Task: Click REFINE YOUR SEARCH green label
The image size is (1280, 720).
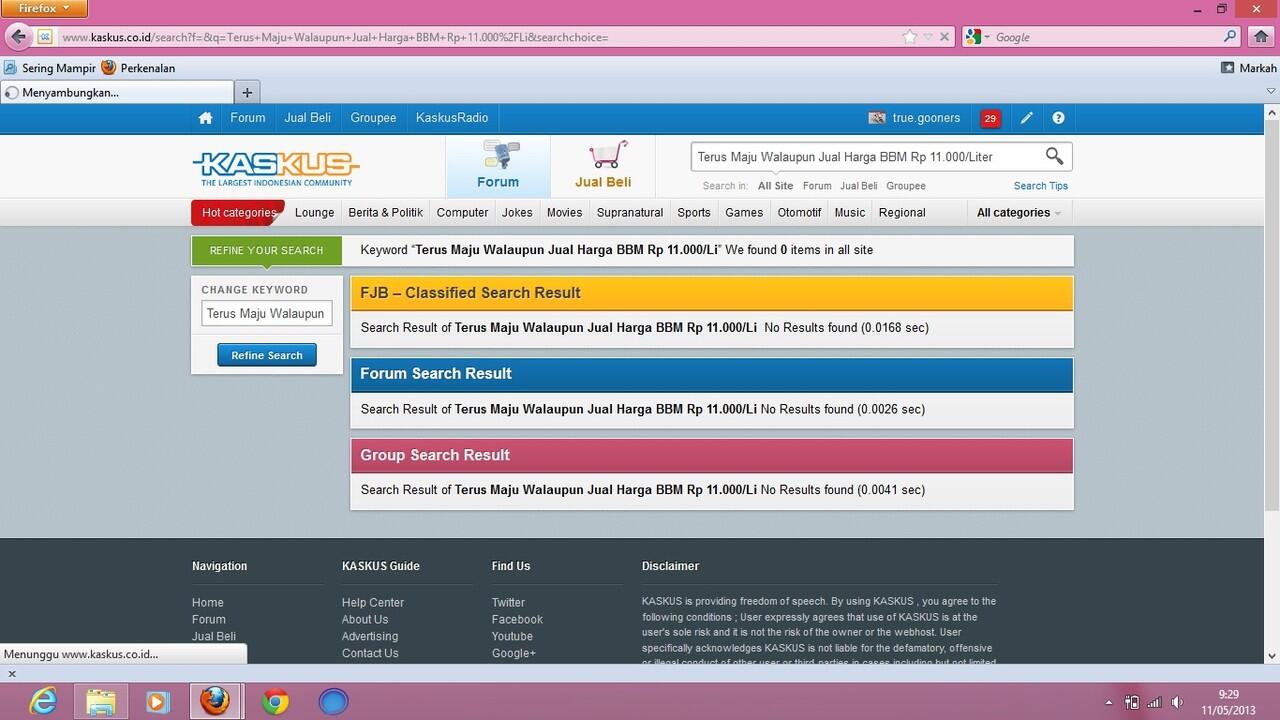Action: click(x=267, y=250)
